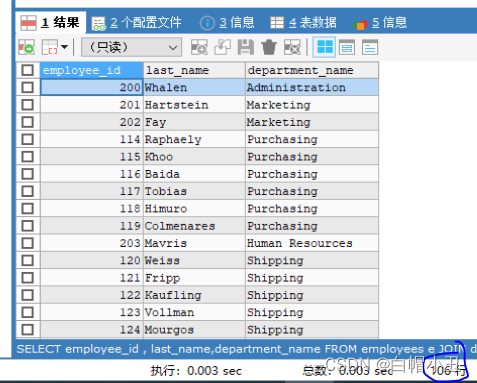This screenshot has height=383, width=477.
Task: Check the box for Tobias row
Action: (x=27, y=192)
